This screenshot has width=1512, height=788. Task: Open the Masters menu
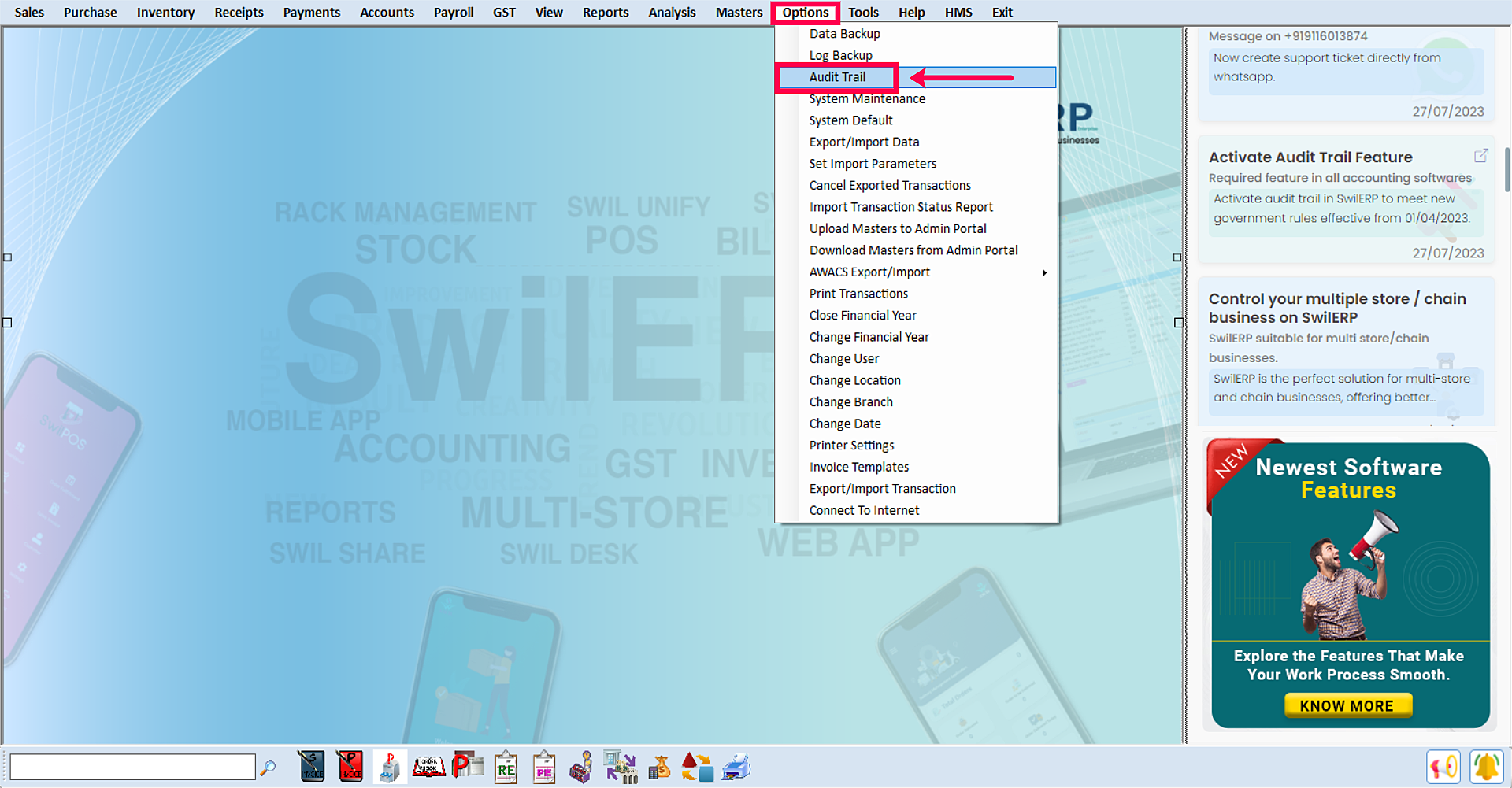(739, 13)
